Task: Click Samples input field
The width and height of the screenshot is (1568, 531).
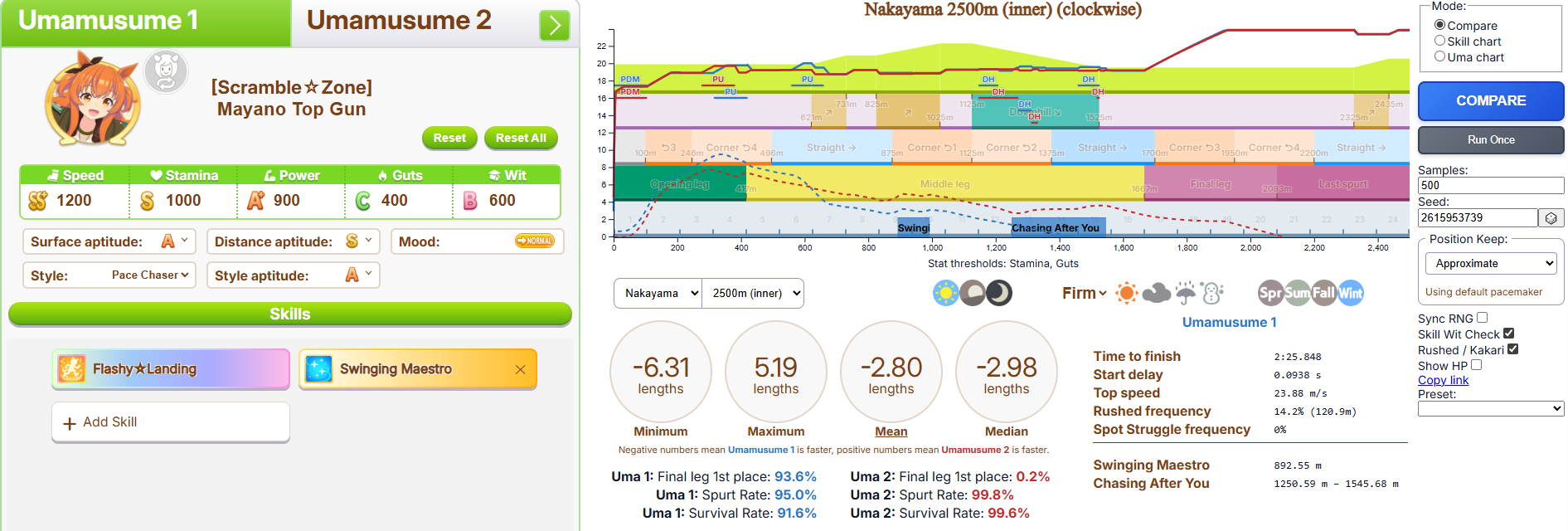Action: (x=1491, y=186)
